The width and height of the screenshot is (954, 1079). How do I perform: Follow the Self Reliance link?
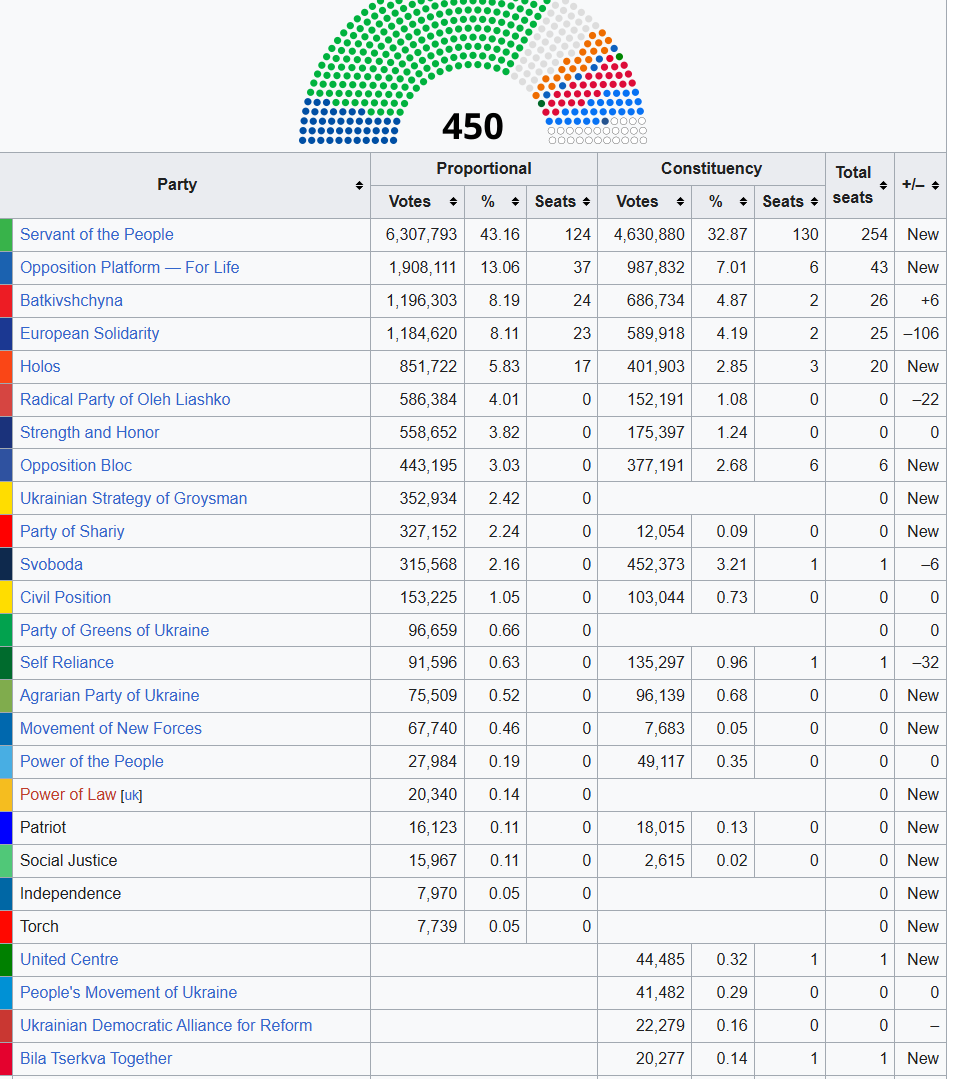click(x=67, y=663)
